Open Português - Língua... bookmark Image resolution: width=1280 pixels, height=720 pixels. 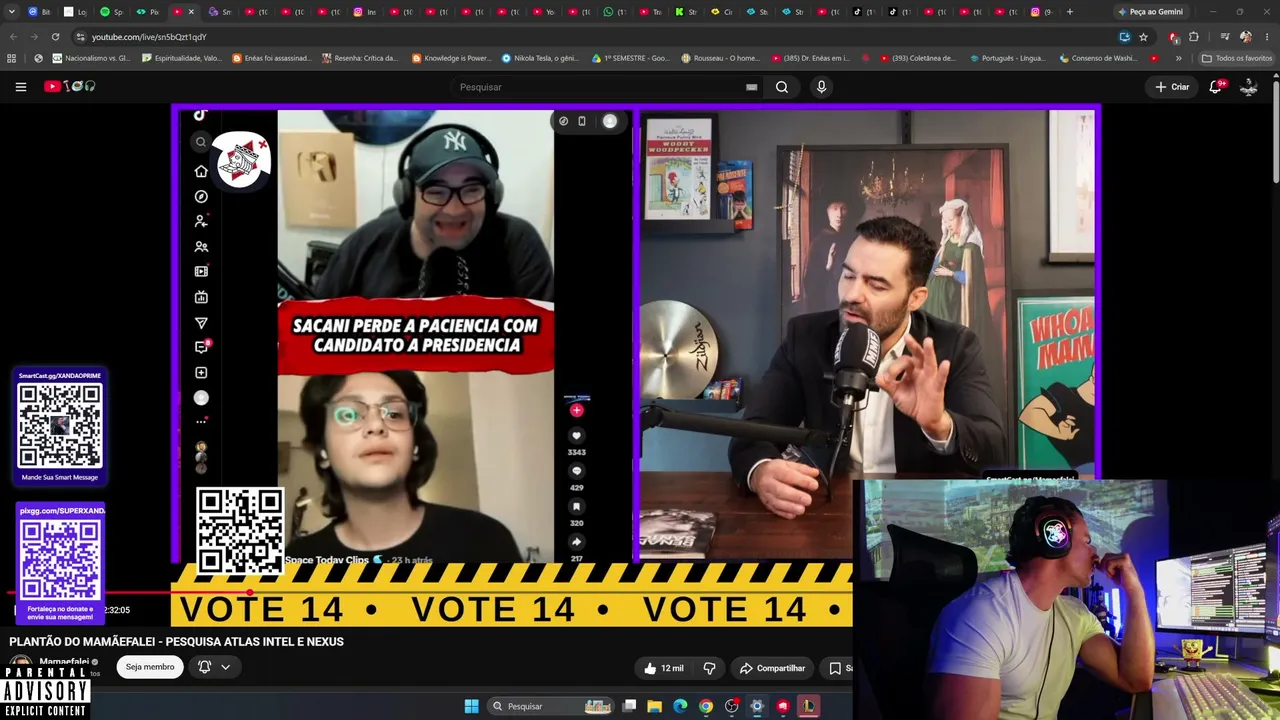click(x=1008, y=58)
